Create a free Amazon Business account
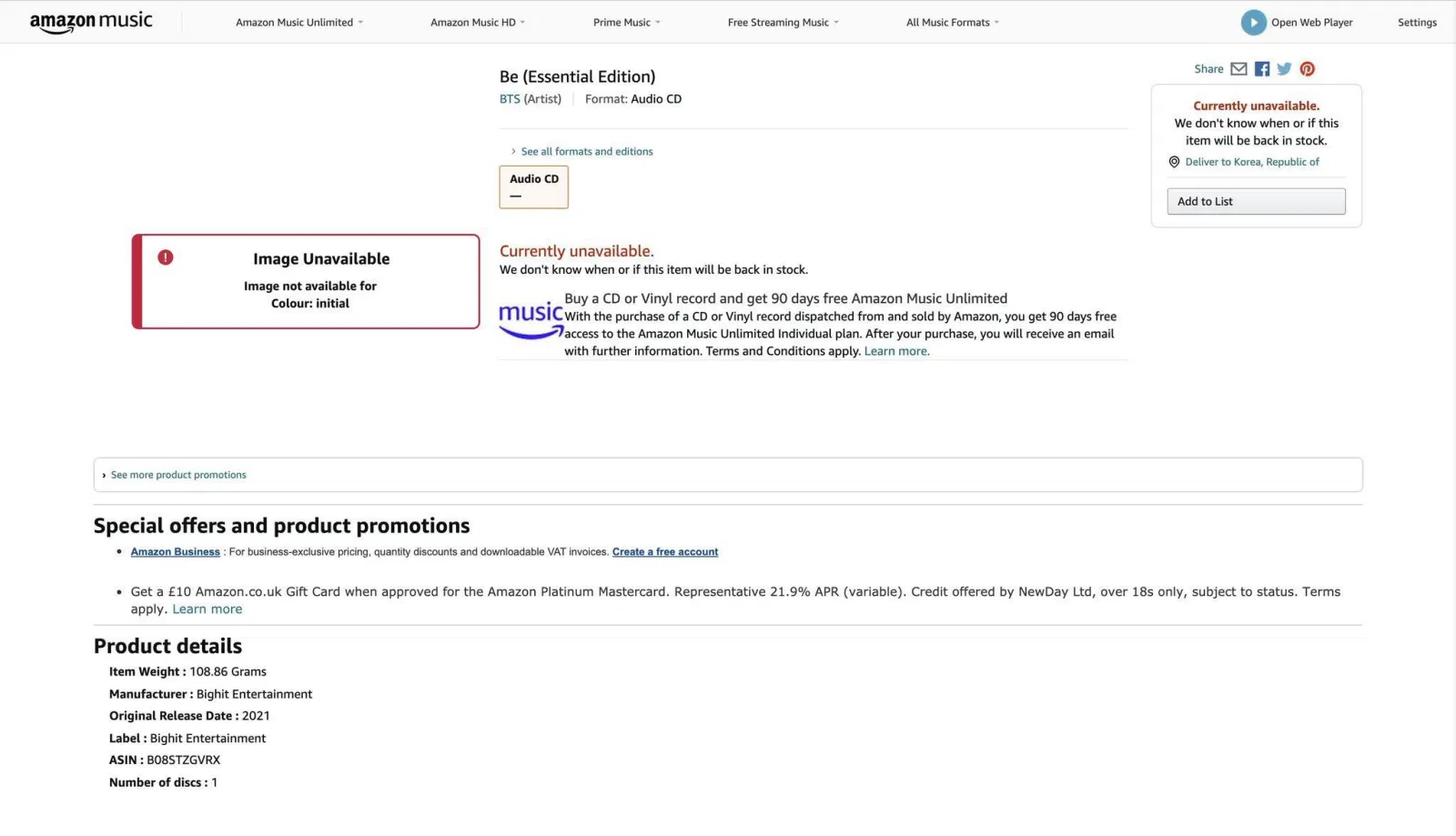Screen dimensions: 1456x836 (x=664, y=551)
